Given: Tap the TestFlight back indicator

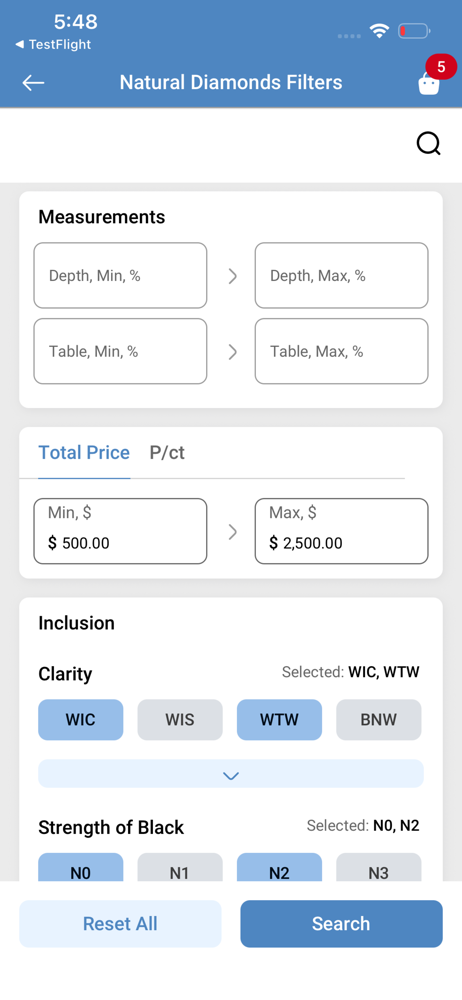Looking at the screenshot, I should tap(53, 45).
